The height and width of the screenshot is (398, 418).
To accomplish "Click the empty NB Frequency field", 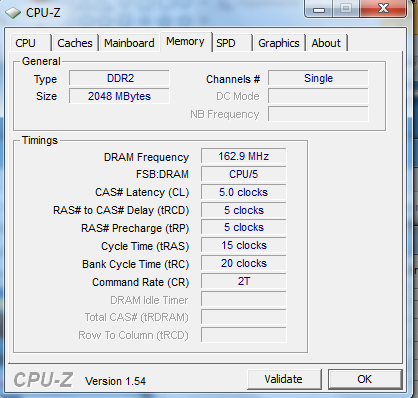I will pos(318,114).
